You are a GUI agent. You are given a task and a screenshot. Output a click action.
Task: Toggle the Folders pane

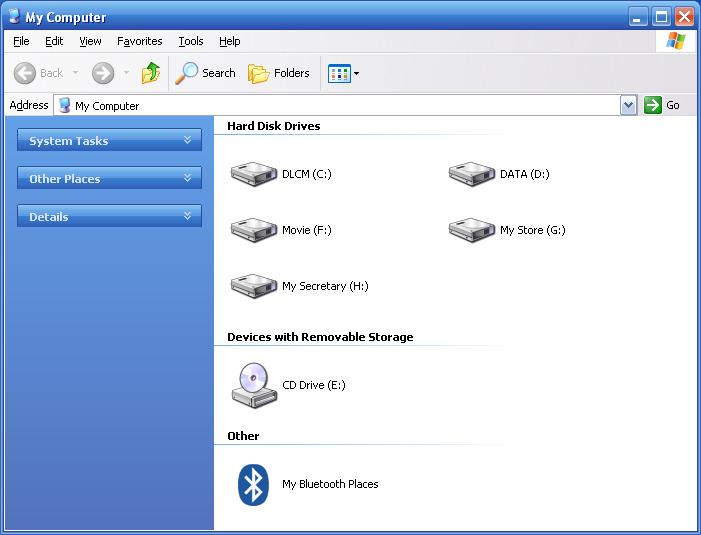[x=279, y=73]
